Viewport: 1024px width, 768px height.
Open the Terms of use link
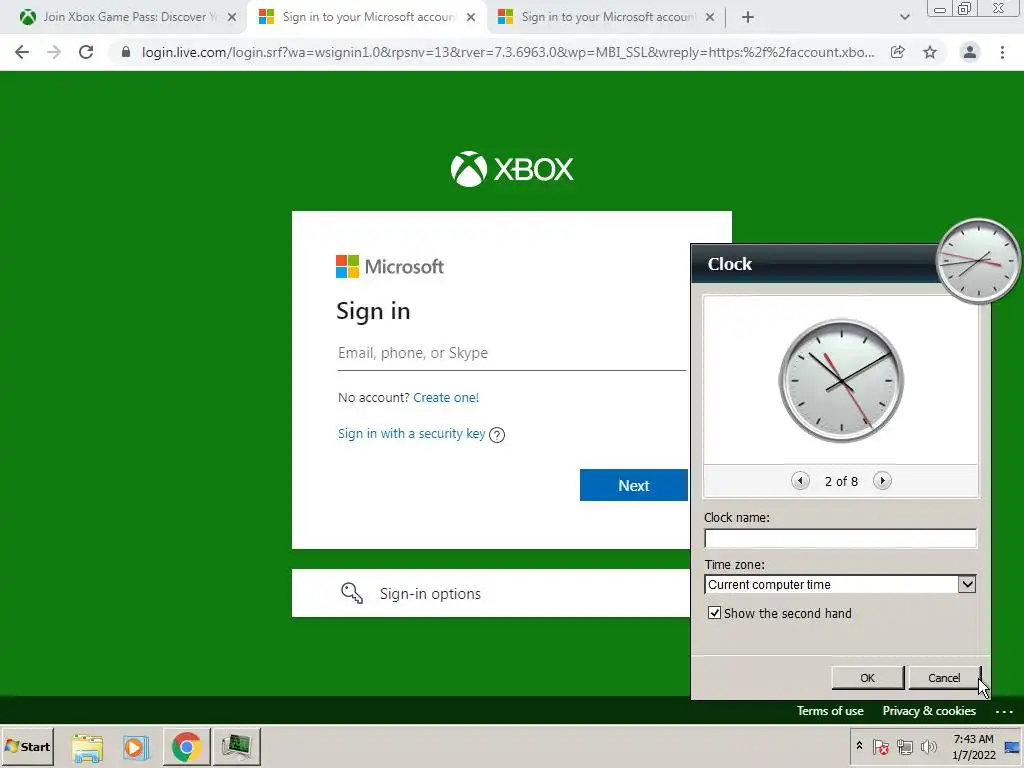click(x=830, y=711)
